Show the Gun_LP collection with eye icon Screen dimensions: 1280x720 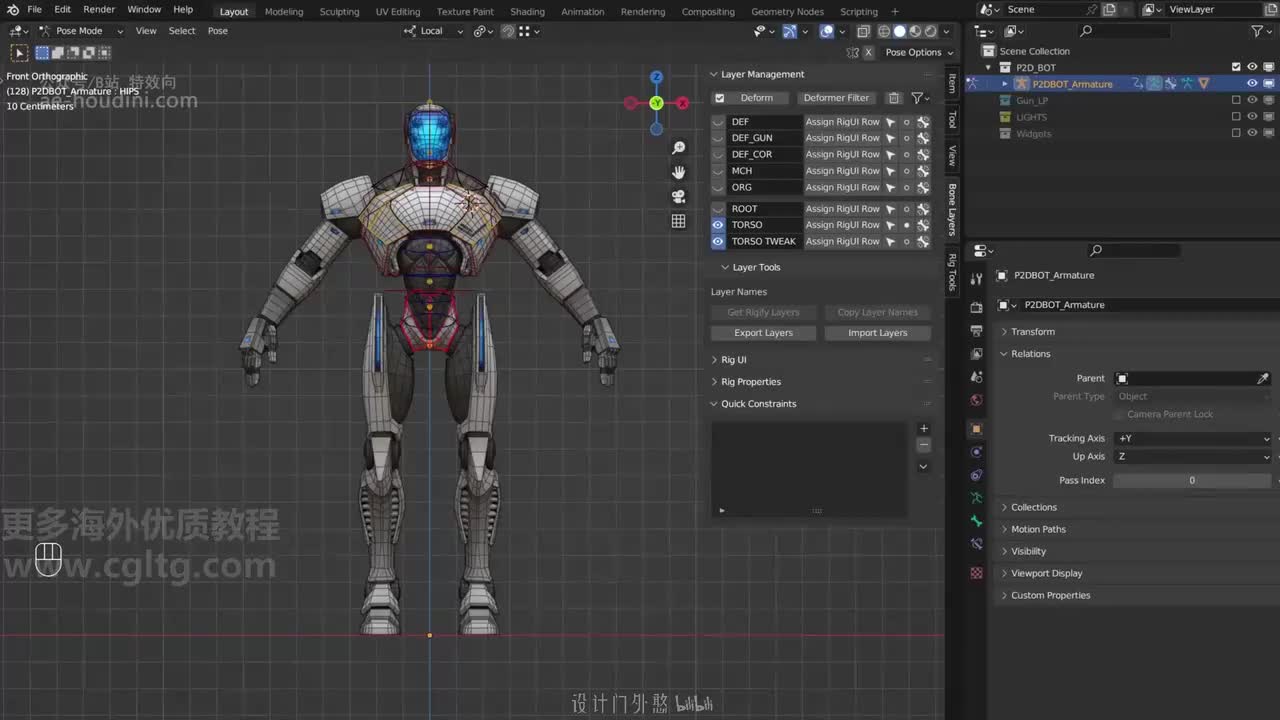coord(1252,100)
